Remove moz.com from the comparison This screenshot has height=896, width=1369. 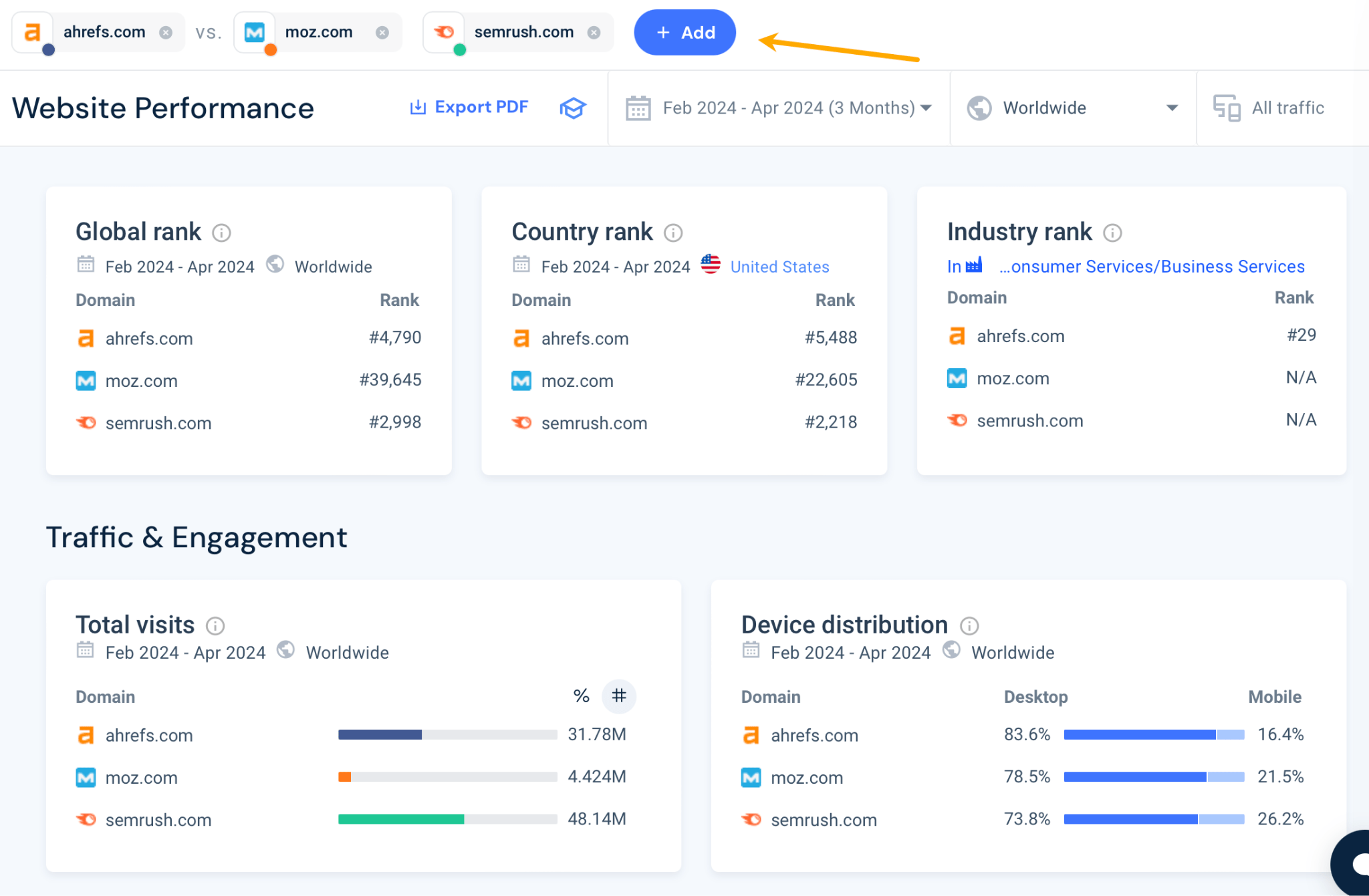382,31
